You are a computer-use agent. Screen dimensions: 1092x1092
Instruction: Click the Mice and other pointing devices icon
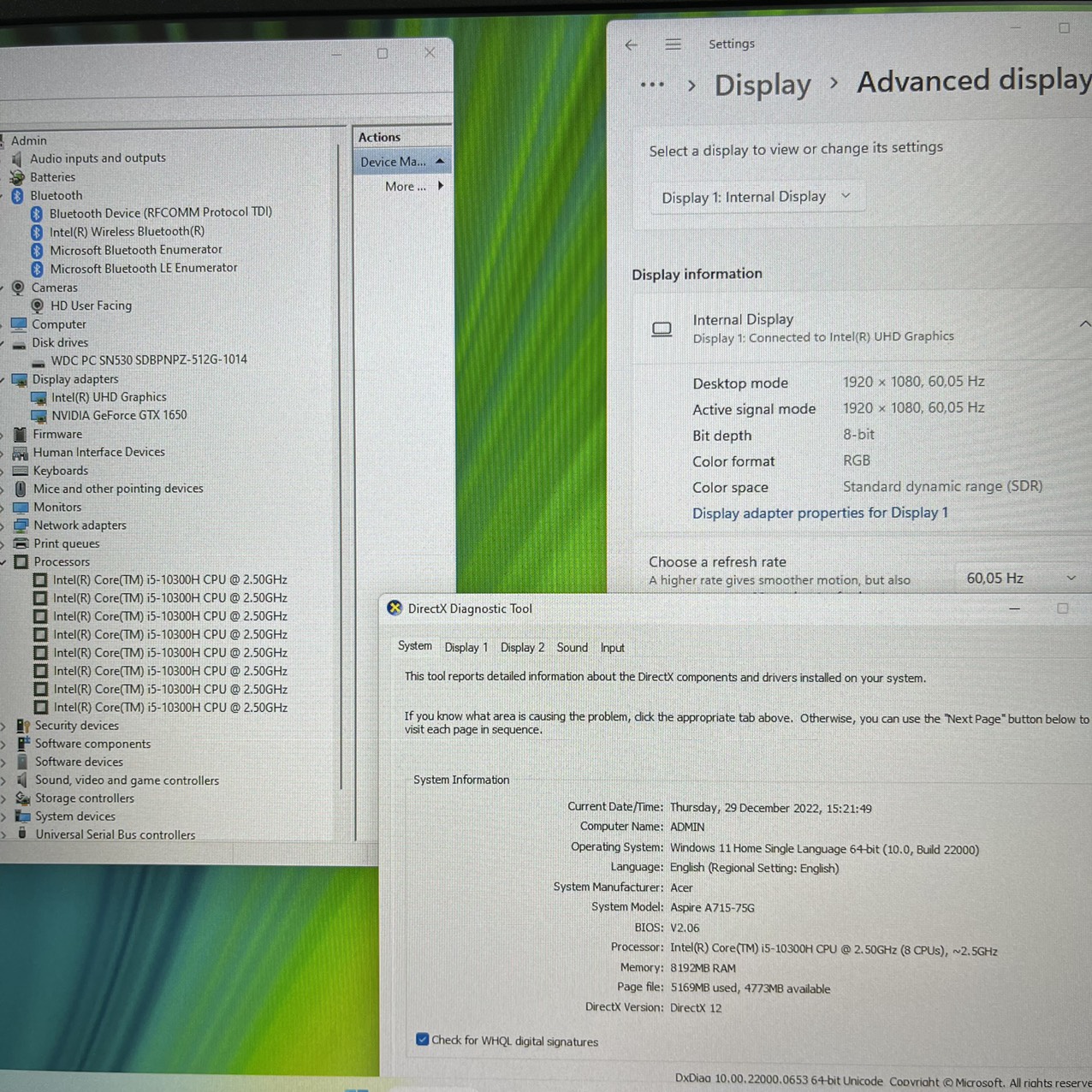(x=21, y=489)
